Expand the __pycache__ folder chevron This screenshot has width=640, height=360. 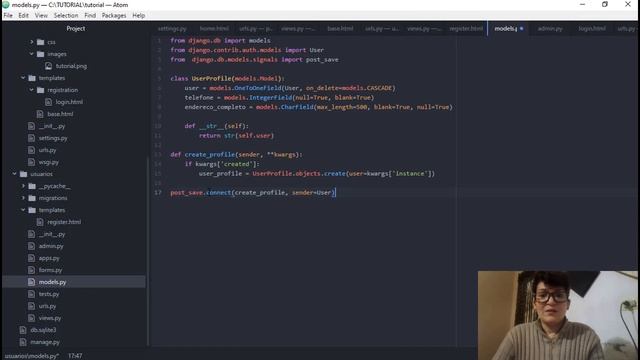(23, 186)
